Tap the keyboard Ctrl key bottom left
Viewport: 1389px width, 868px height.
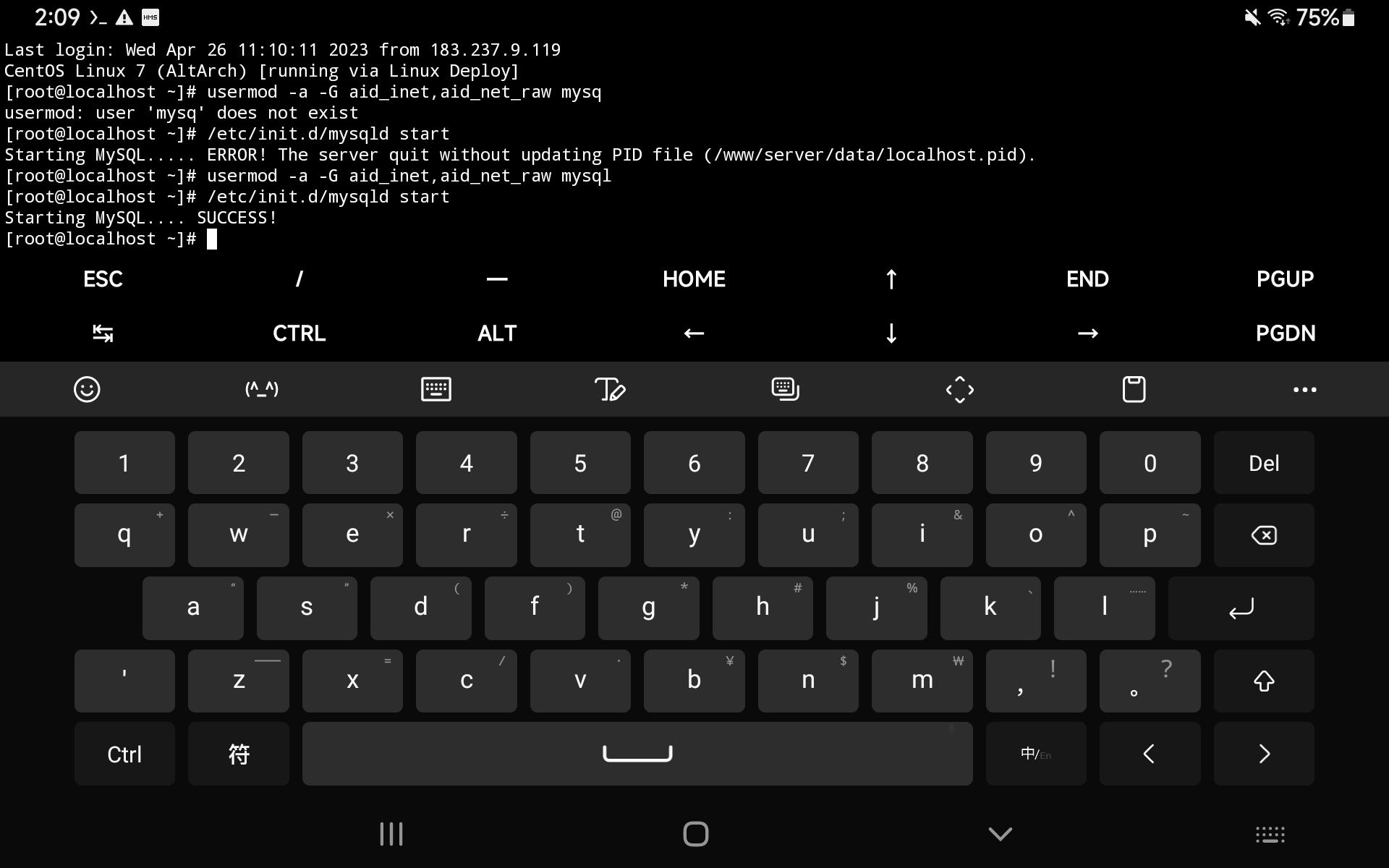[124, 754]
